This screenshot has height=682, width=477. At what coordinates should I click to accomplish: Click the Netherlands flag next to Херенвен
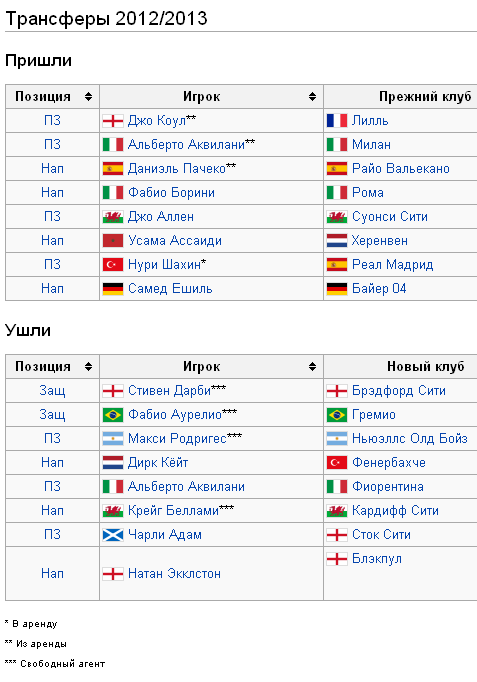click(337, 241)
